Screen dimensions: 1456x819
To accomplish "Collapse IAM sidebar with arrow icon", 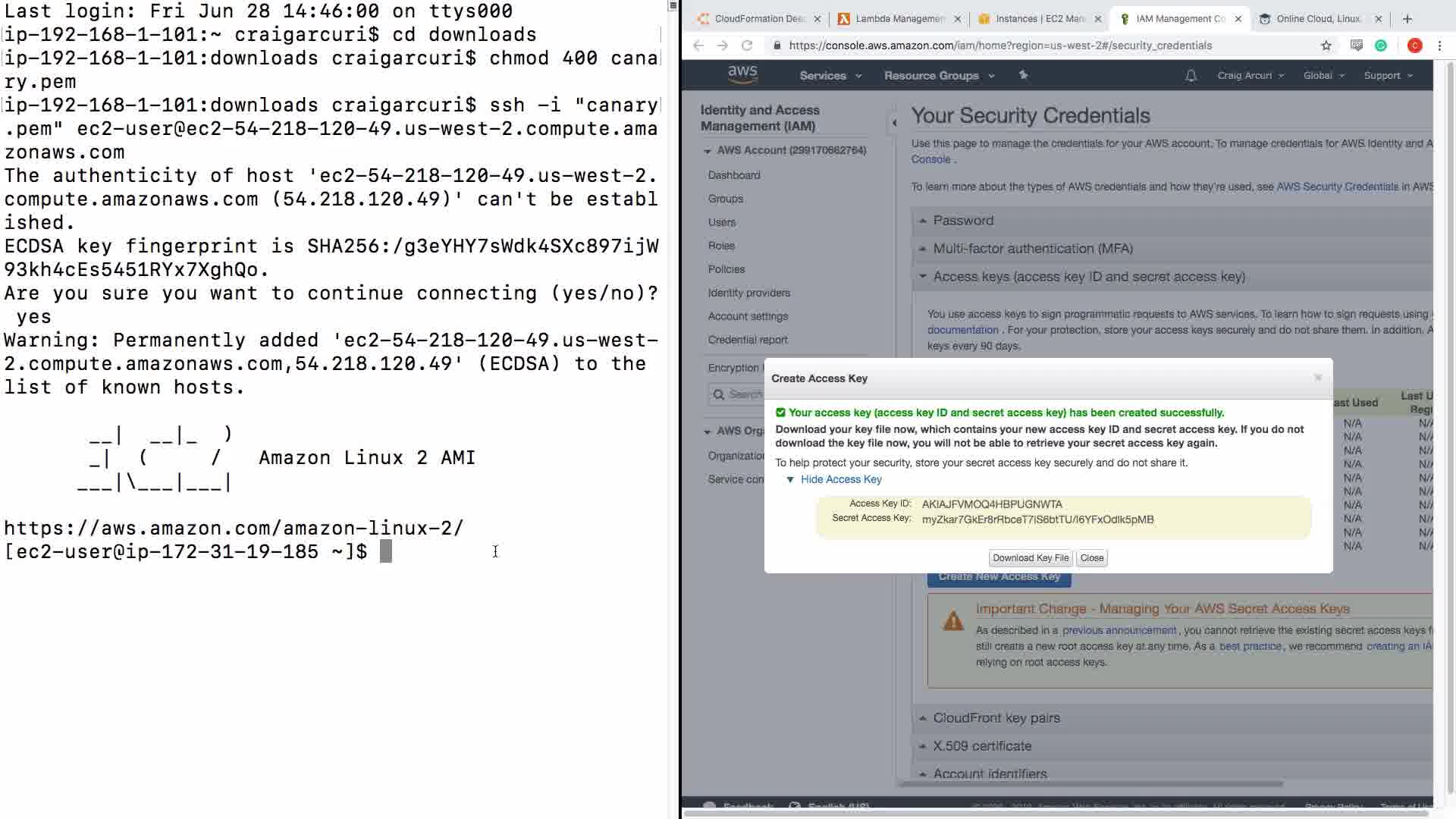I will coord(894,123).
